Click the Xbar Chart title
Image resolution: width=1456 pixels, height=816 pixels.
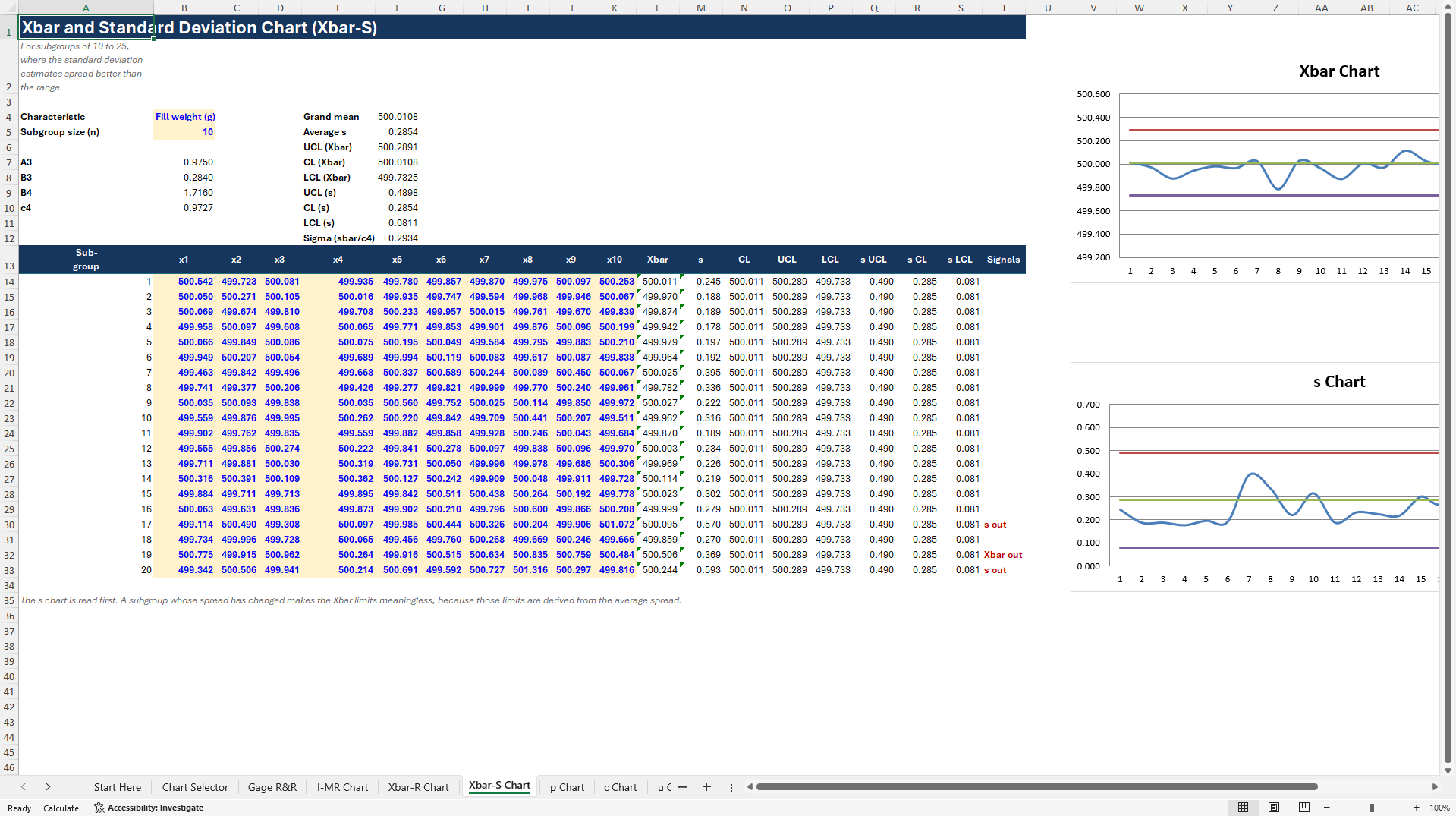click(1339, 71)
